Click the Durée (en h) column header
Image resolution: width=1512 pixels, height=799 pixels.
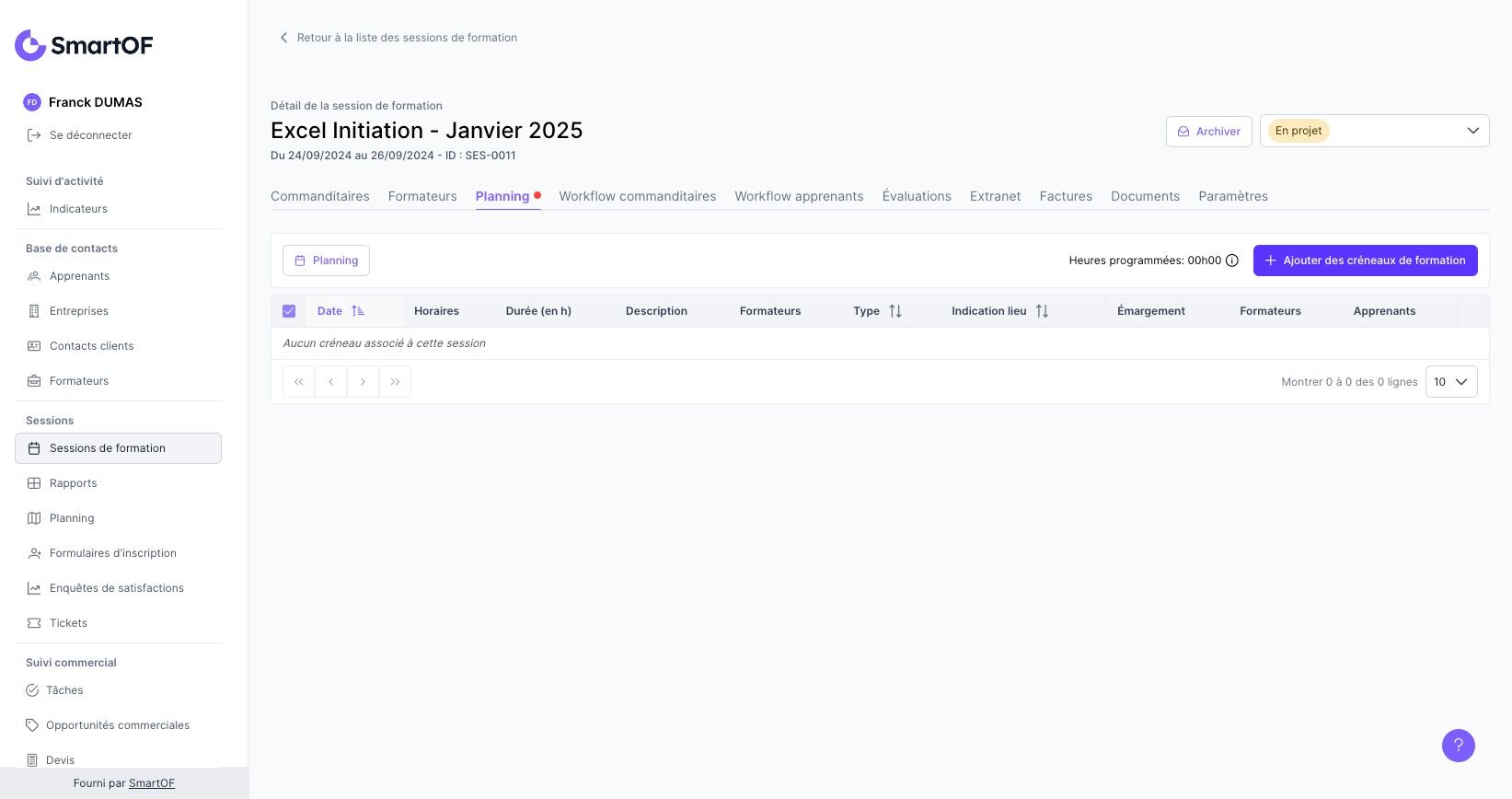[x=538, y=311]
